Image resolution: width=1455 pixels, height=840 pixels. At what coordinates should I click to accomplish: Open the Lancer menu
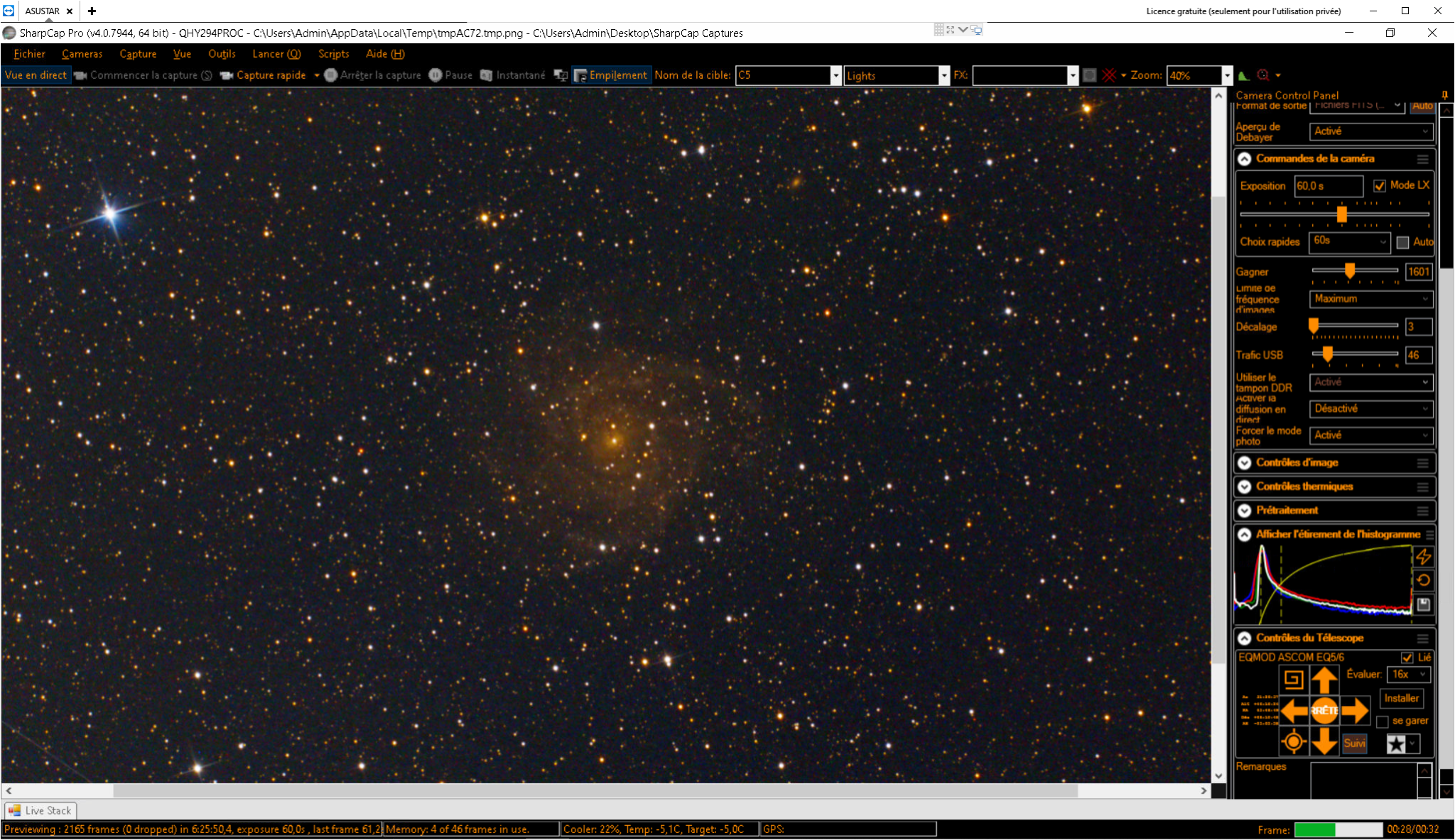pos(276,54)
